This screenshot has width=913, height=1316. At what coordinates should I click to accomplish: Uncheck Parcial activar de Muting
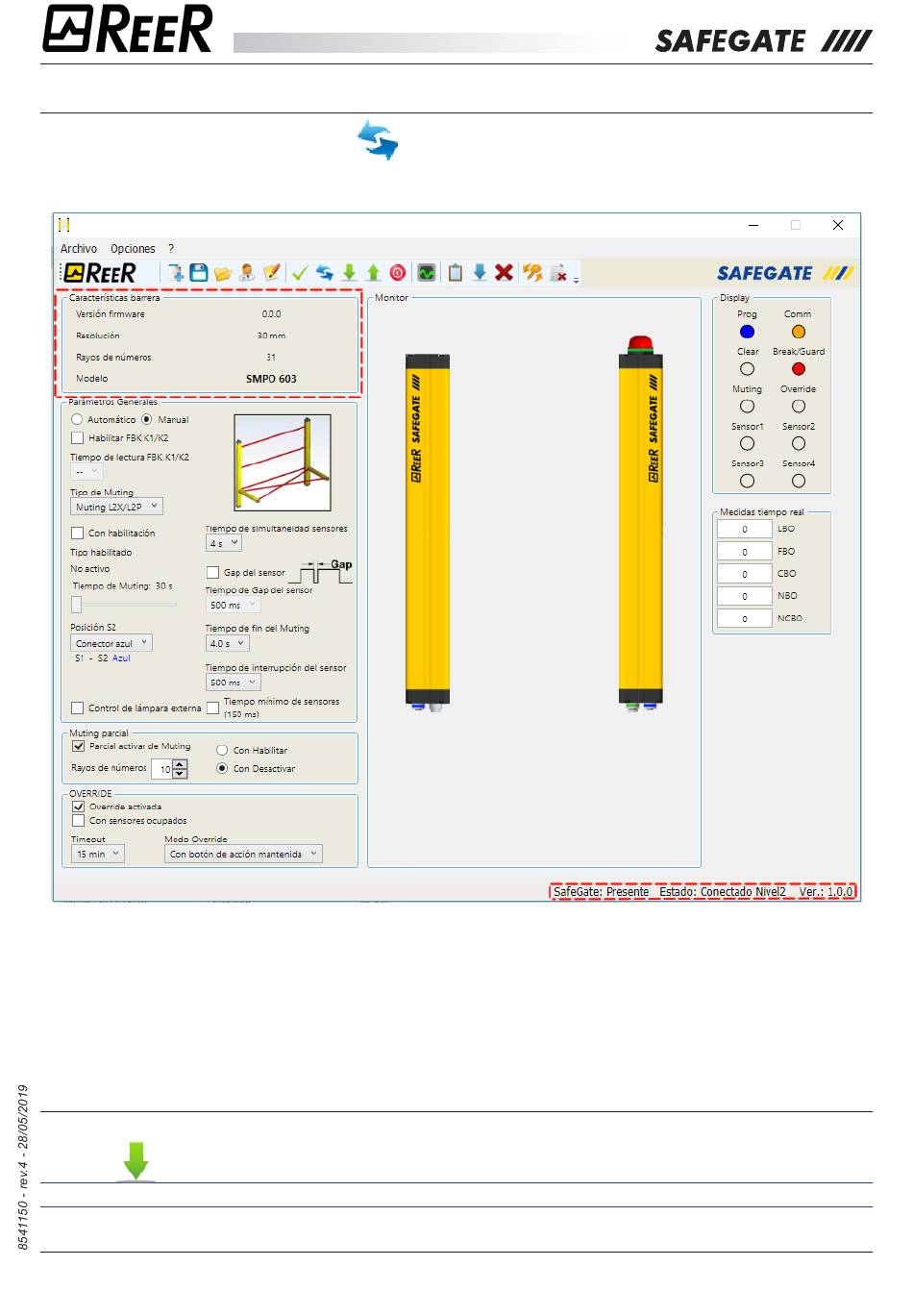pos(79,746)
